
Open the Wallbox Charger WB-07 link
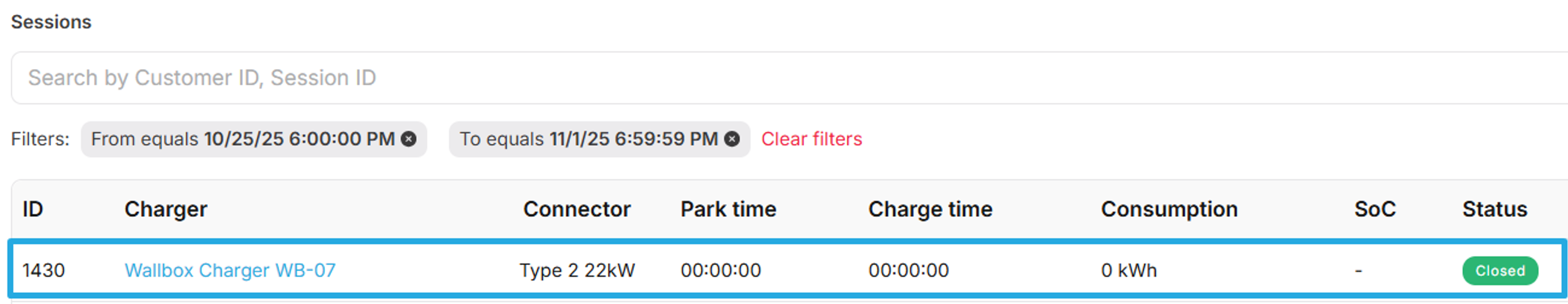click(230, 271)
